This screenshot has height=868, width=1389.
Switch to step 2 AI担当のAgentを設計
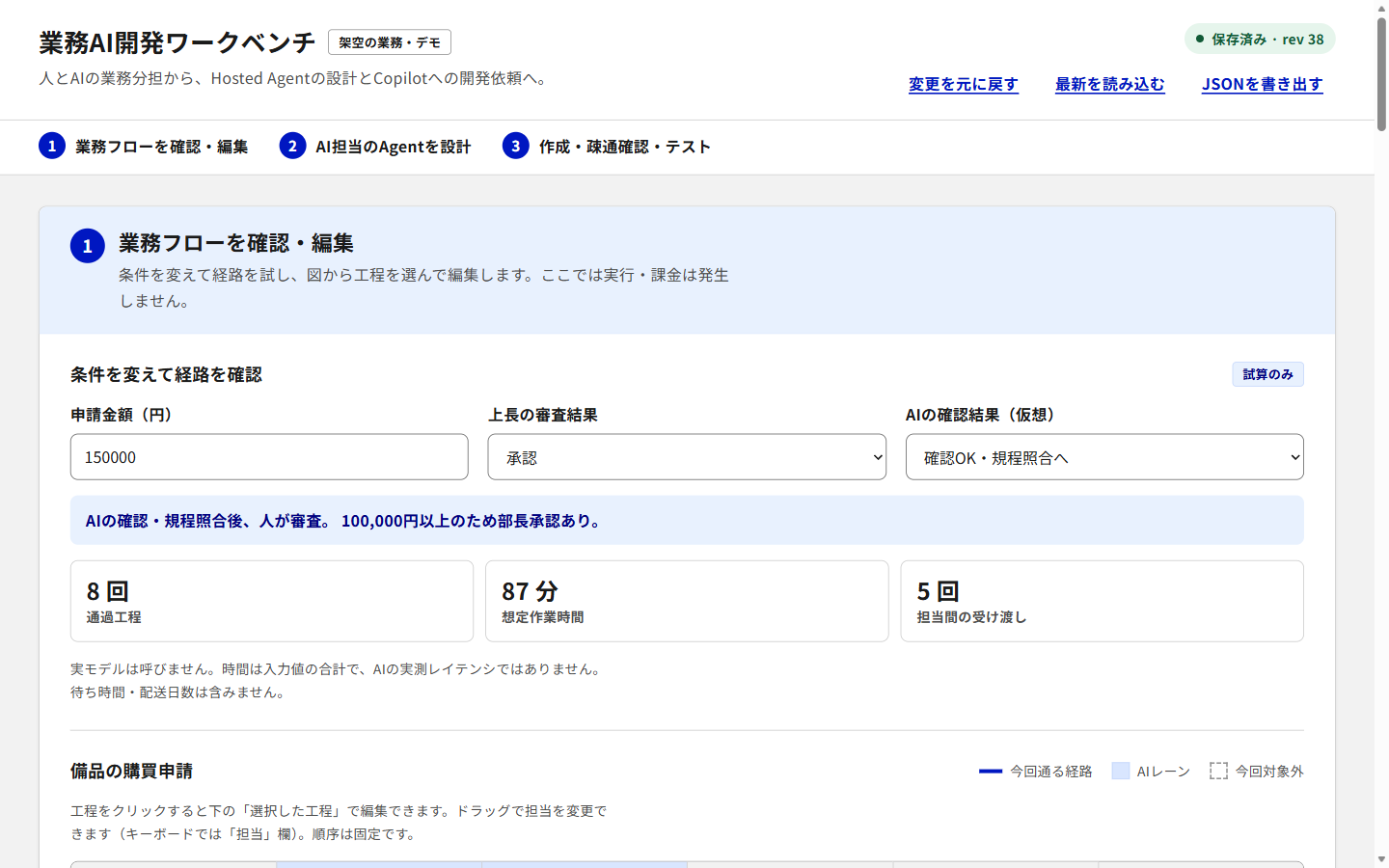[375, 147]
